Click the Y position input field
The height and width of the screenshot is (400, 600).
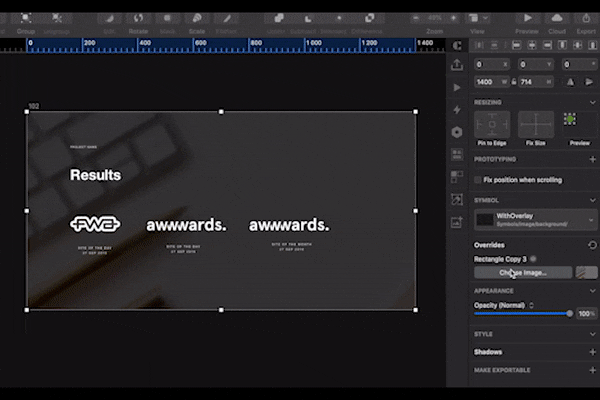pyautogui.click(x=536, y=65)
